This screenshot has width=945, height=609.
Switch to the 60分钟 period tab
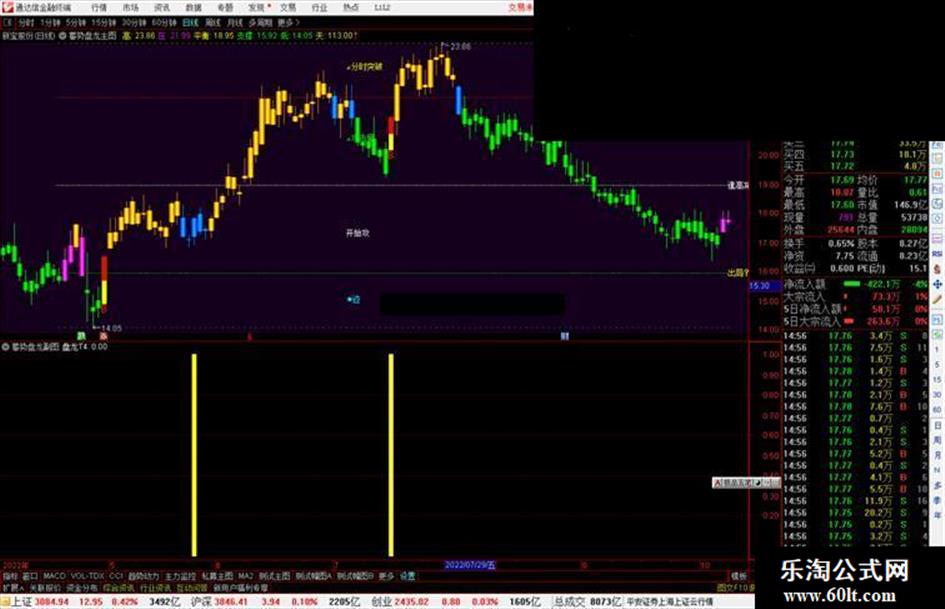point(164,23)
